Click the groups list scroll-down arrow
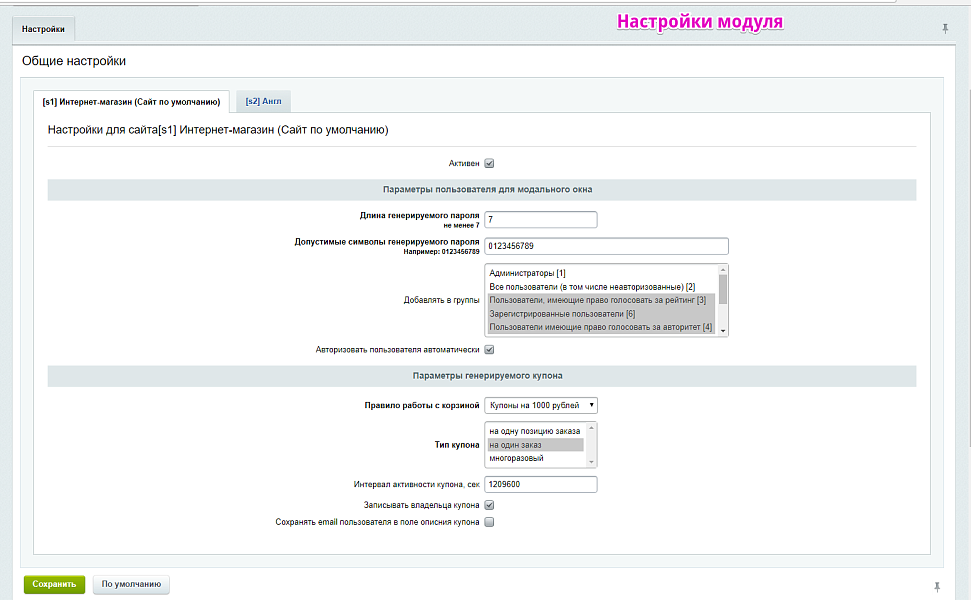This screenshot has width=971, height=600. (723, 330)
